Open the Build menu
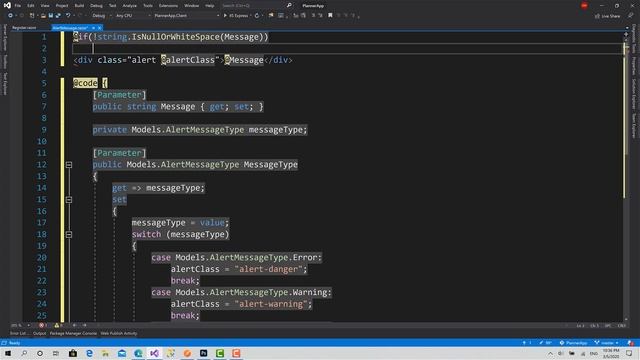Image resolution: width=640 pixels, height=360 pixels. (79, 6)
